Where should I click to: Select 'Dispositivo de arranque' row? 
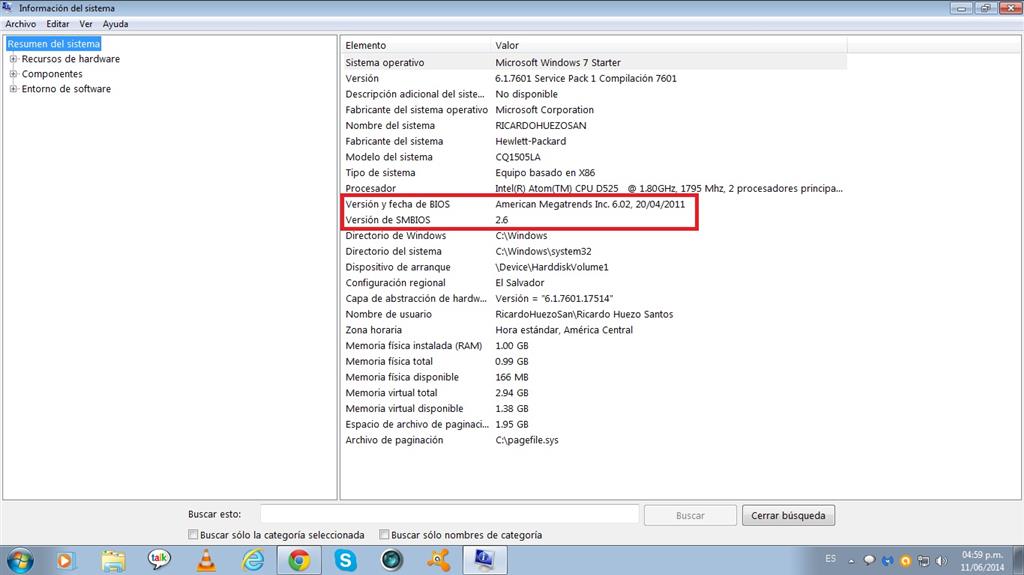(x=594, y=267)
